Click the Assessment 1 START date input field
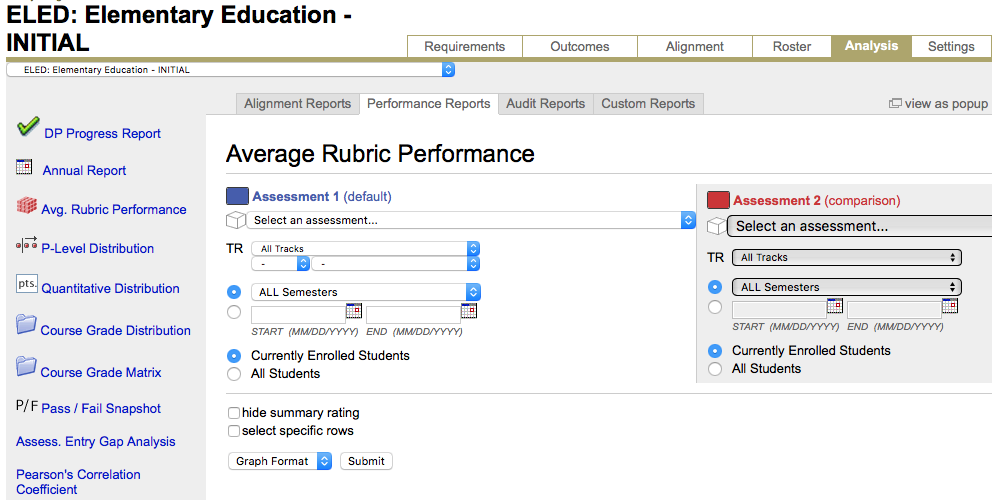Image resolution: width=998 pixels, height=500 pixels. click(x=296, y=313)
